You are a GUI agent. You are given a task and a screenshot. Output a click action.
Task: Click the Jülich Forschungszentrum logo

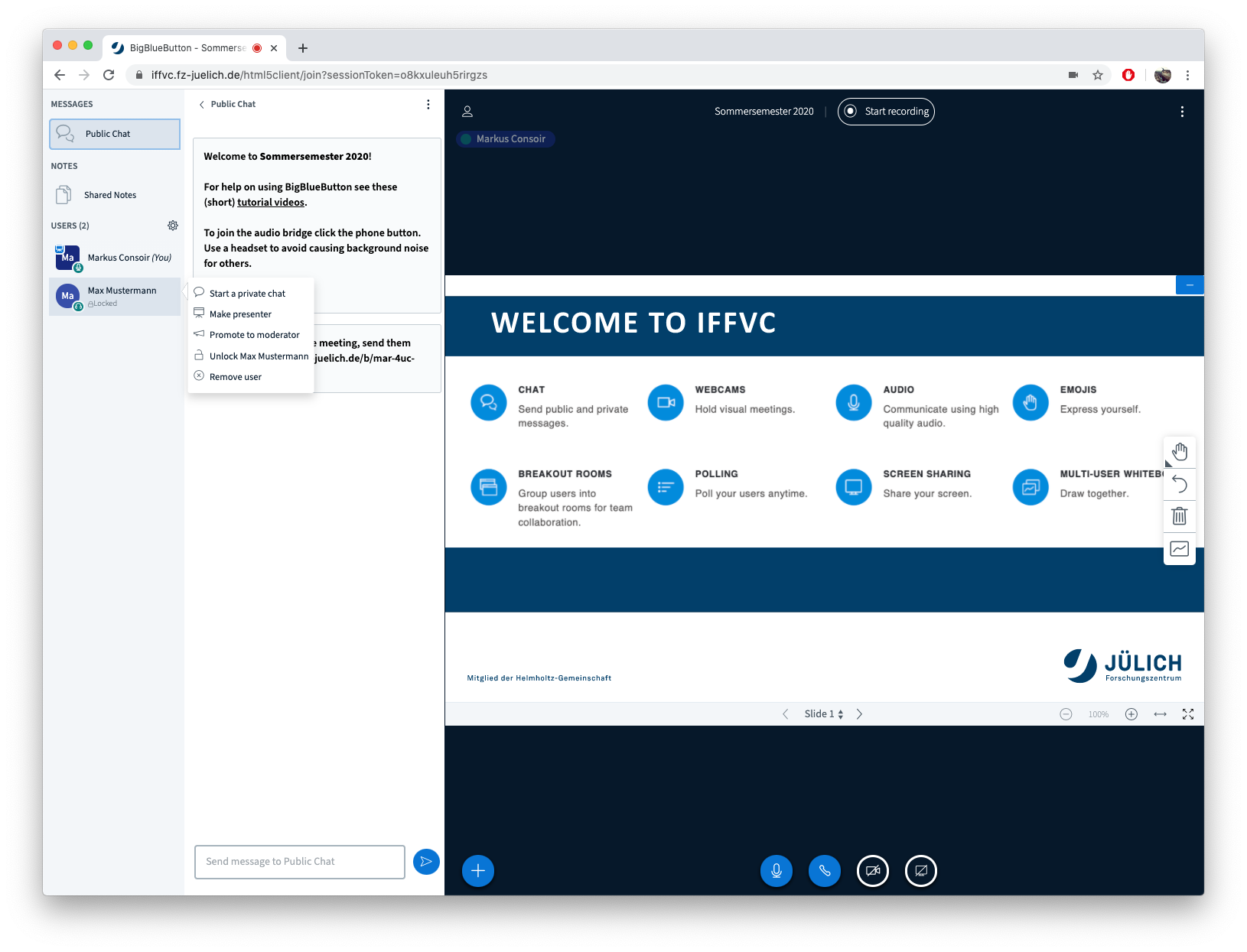pos(1122,666)
